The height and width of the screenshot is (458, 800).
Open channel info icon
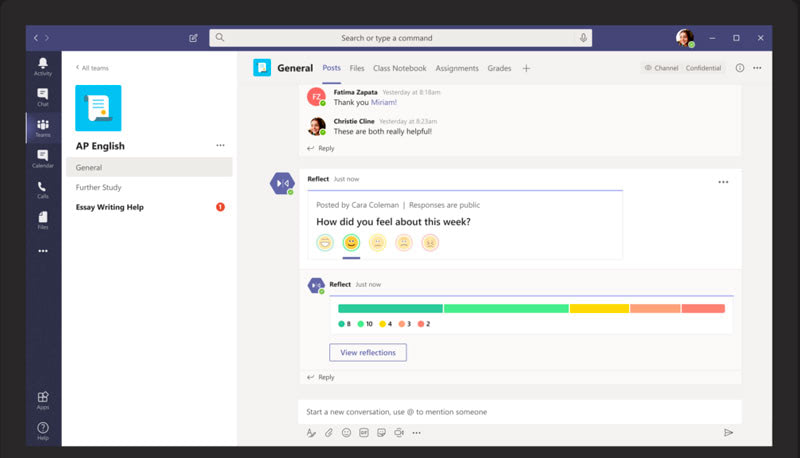pyautogui.click(x=740, y=68)
